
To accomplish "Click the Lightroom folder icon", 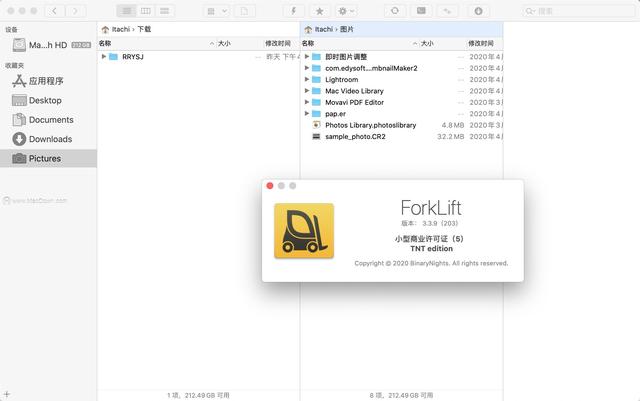I will click(316, 79).
